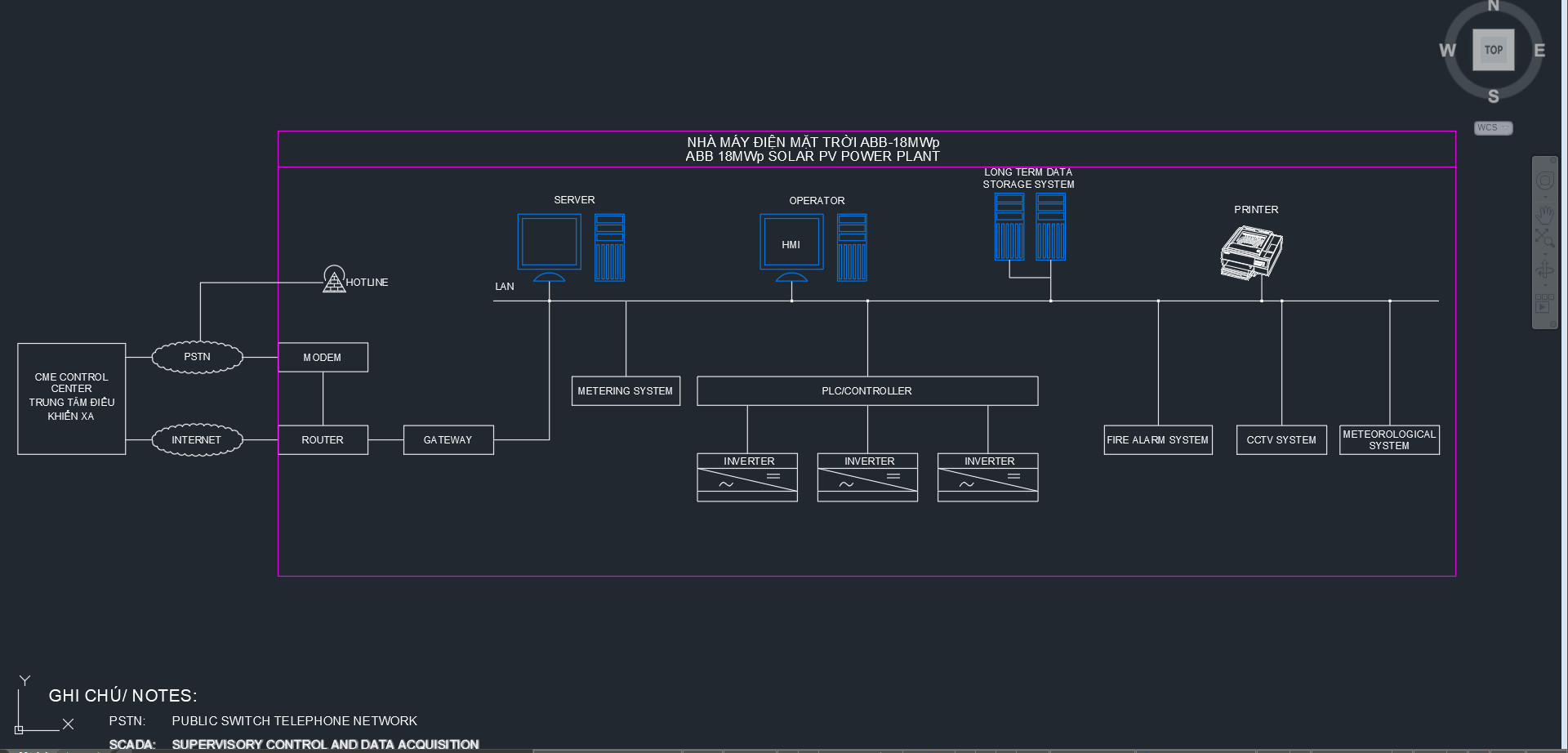This screenshot has height=753, width=1568.
Task: Click the SCADA: abbreviation in notes
Action: coord(132,745)
